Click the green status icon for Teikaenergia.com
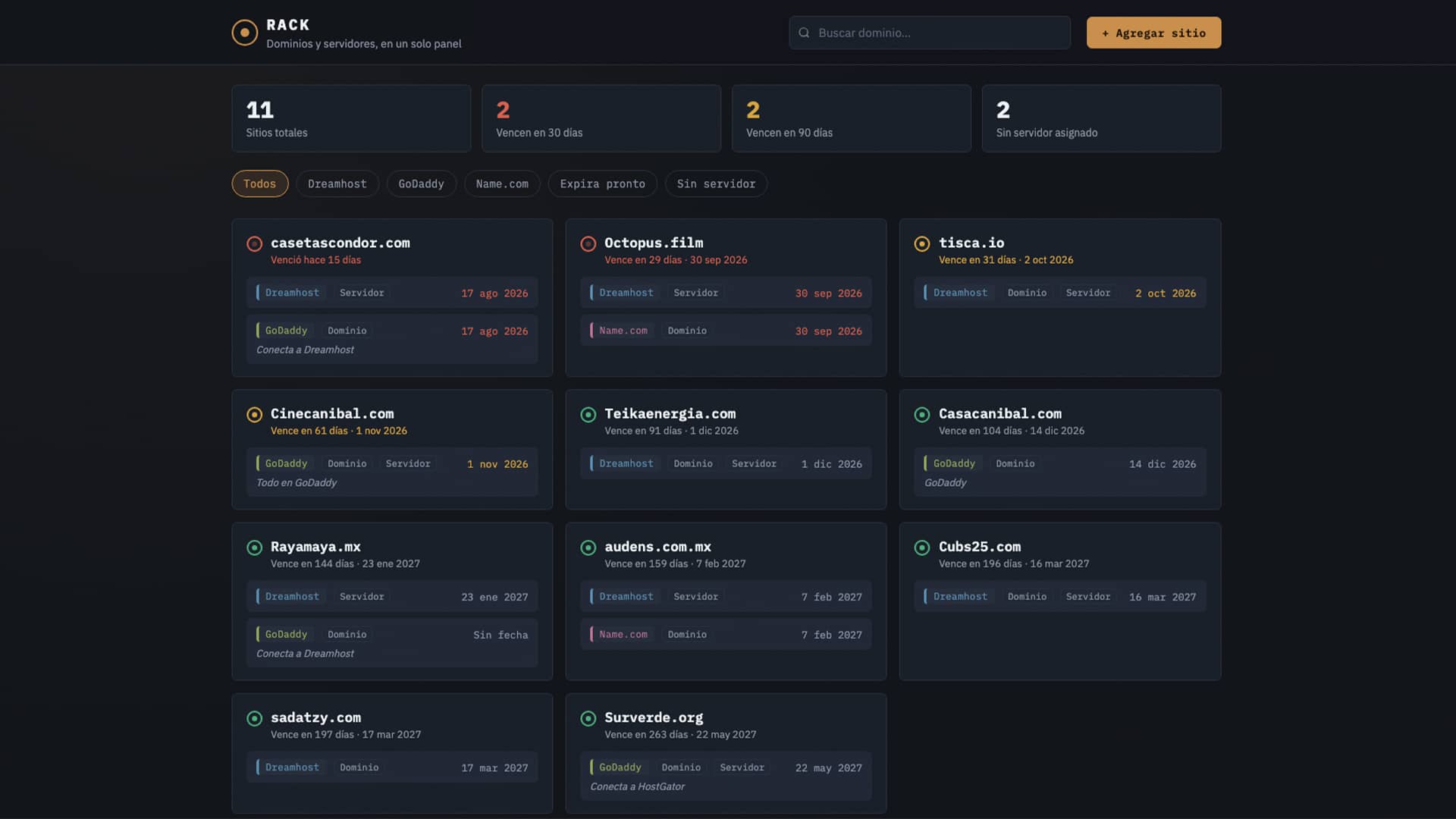The image size is (1456, 819). click(588, 414)
